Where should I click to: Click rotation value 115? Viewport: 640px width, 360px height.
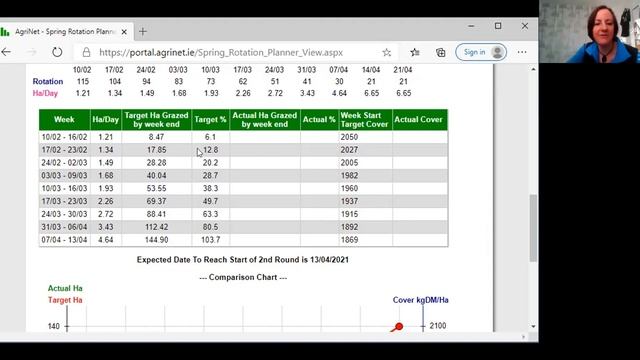82,82
